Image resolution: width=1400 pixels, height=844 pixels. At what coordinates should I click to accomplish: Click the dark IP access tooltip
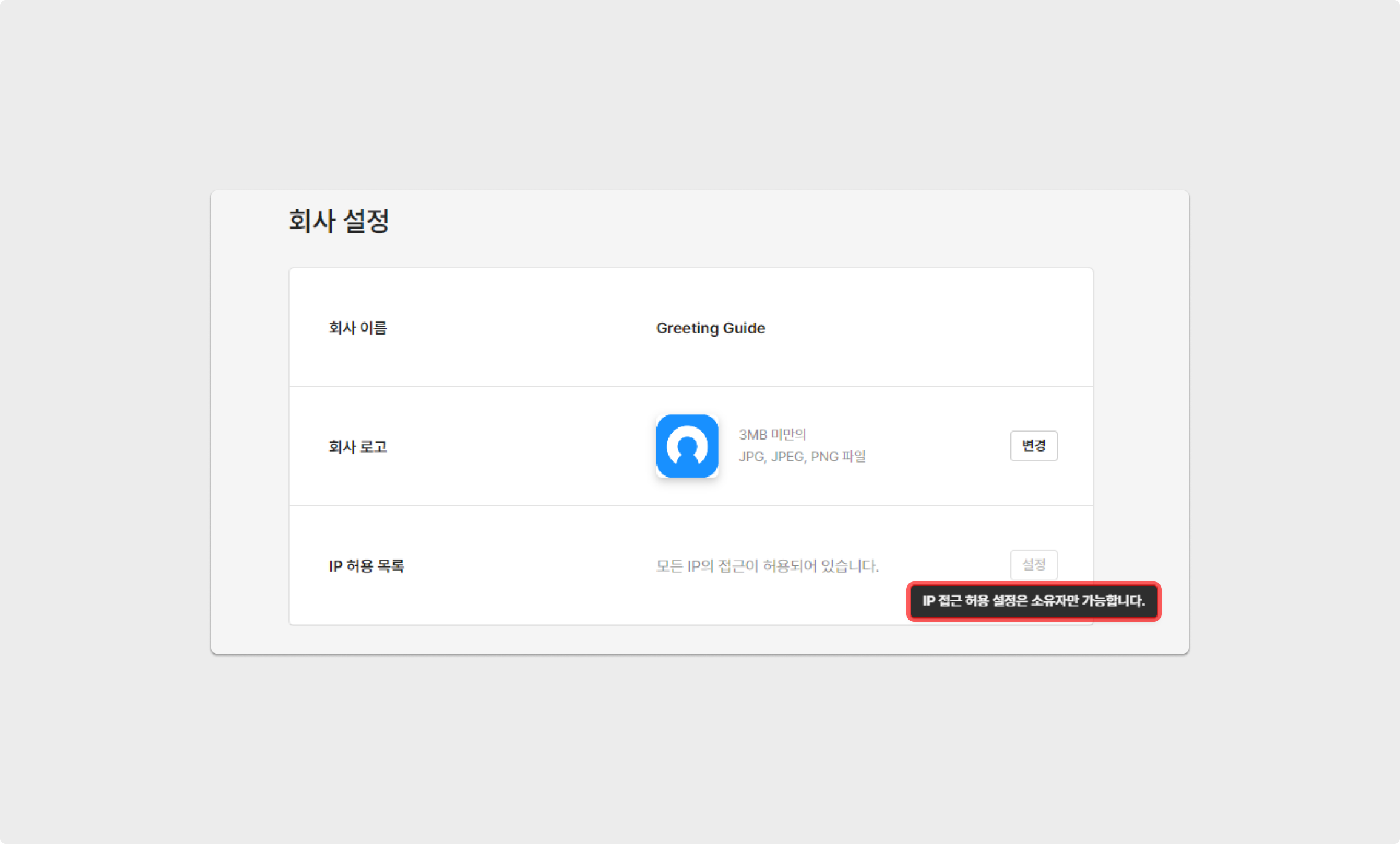[1033, 601]
